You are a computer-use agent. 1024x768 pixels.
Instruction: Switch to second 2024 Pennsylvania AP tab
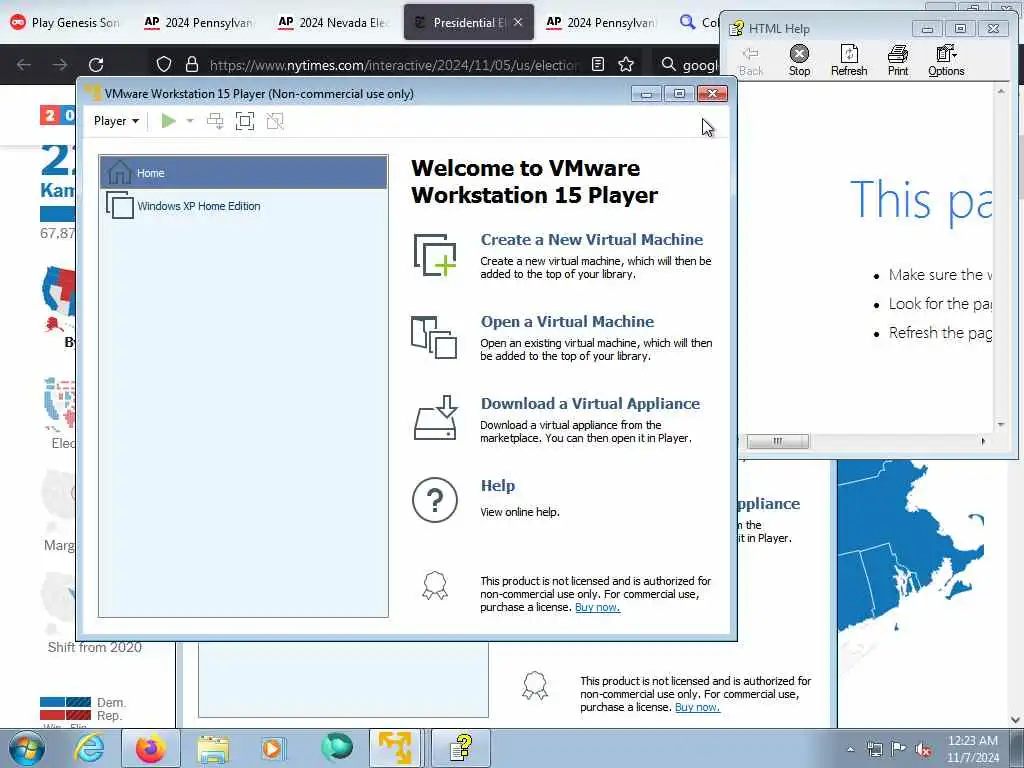(601, 22)
